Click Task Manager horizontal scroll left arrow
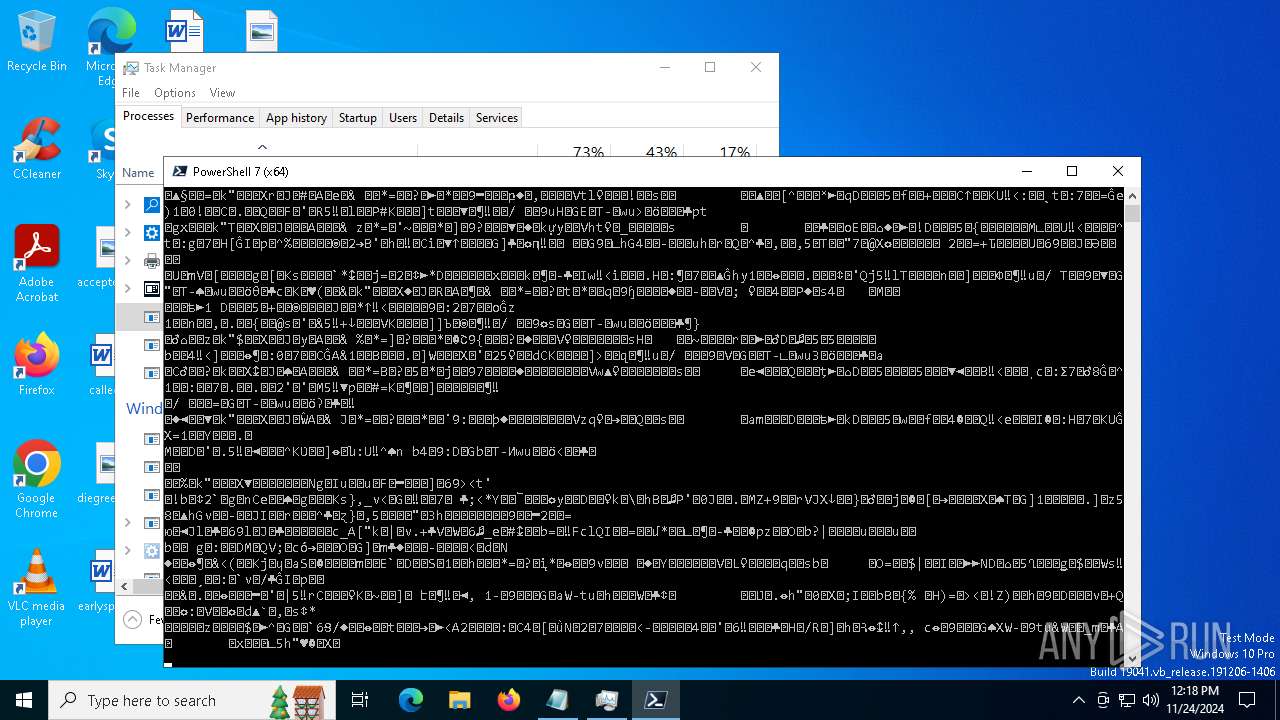The width and height of the screenshot is (1280, 720). point(125,587)
